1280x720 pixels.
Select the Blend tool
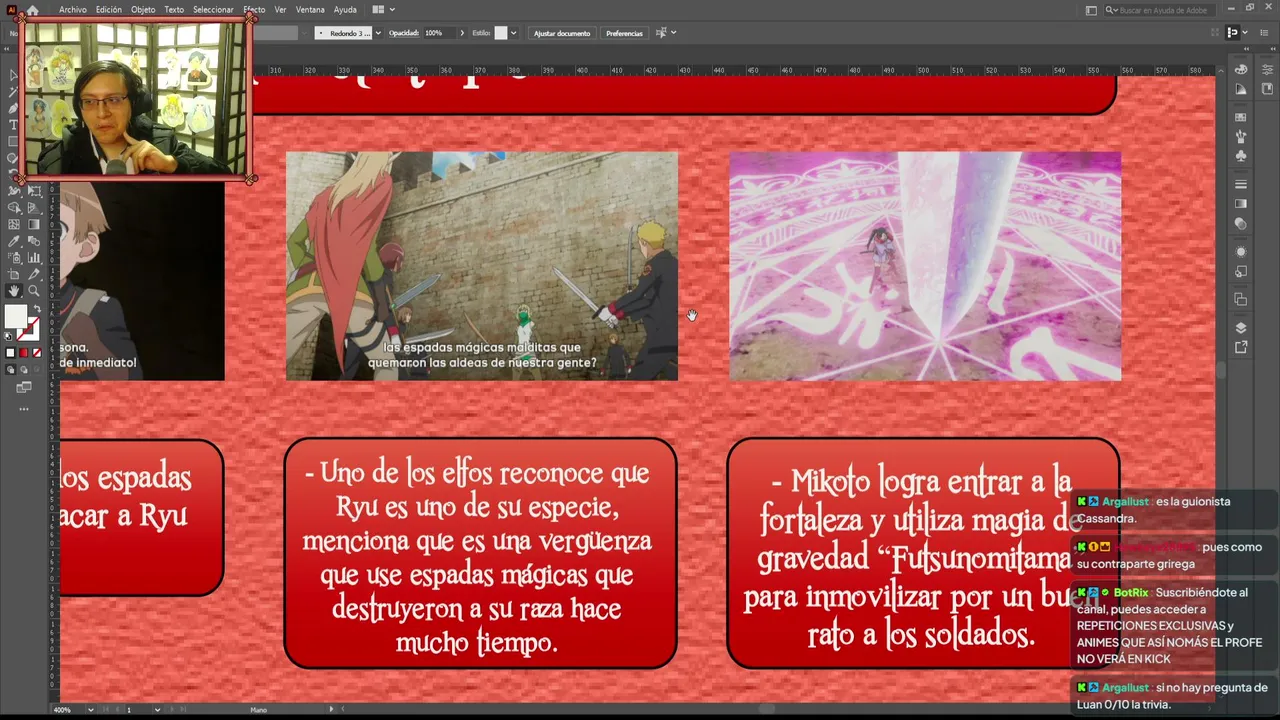pyautogui.click(x=33, y=241)
